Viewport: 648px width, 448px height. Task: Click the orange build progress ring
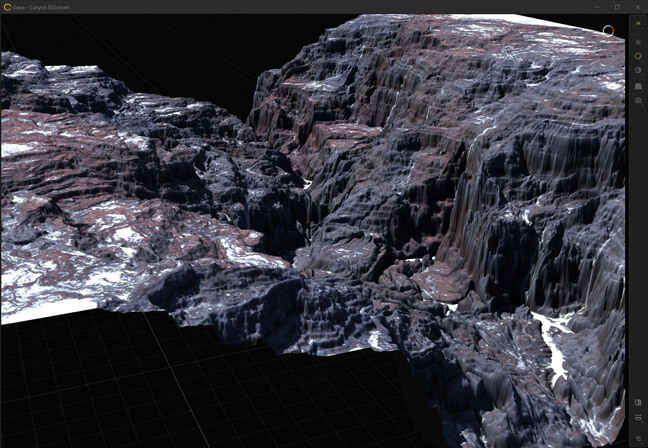click(608, 31)
